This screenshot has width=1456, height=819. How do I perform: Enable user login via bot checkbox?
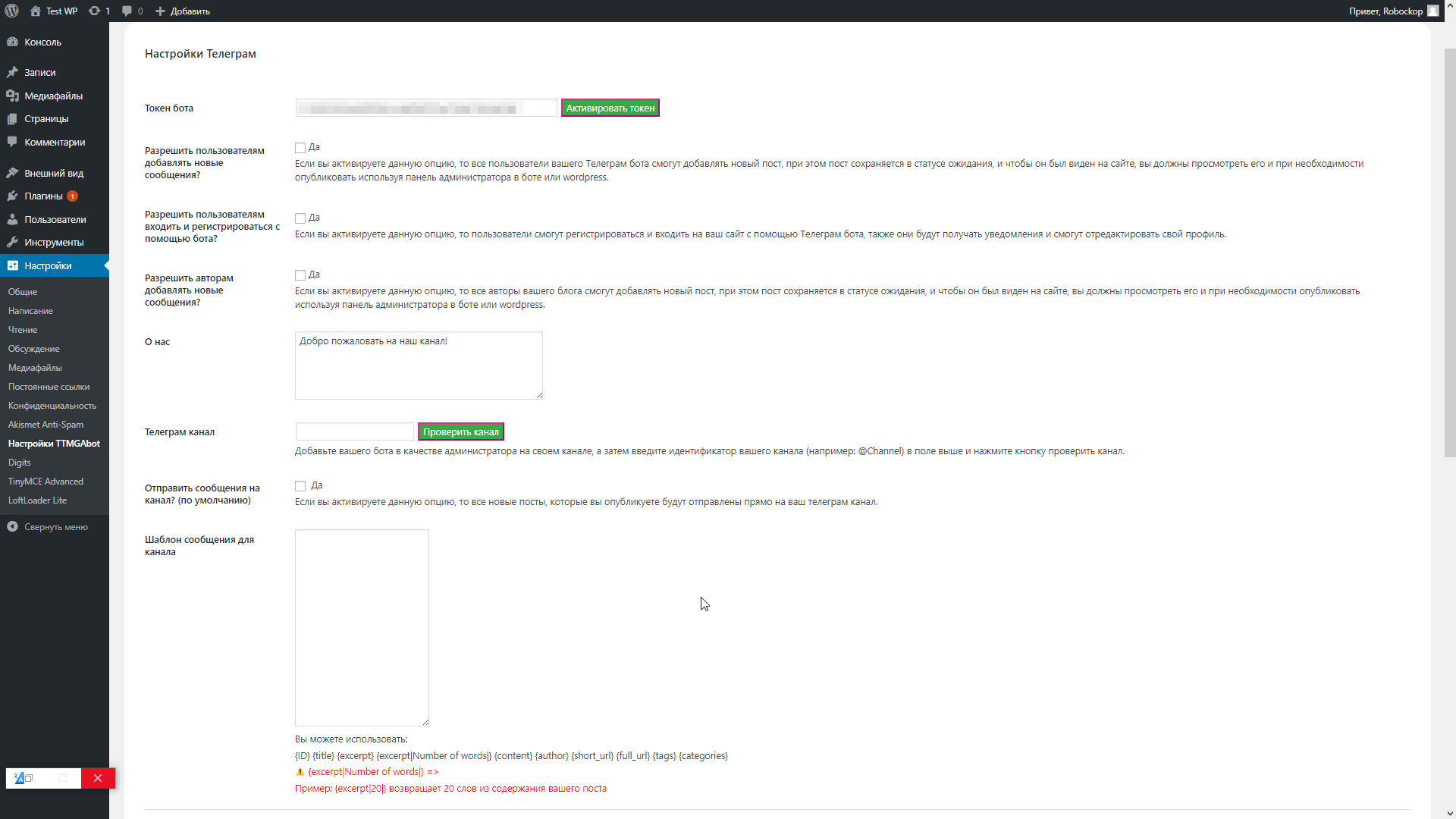[x=300, y=218]
